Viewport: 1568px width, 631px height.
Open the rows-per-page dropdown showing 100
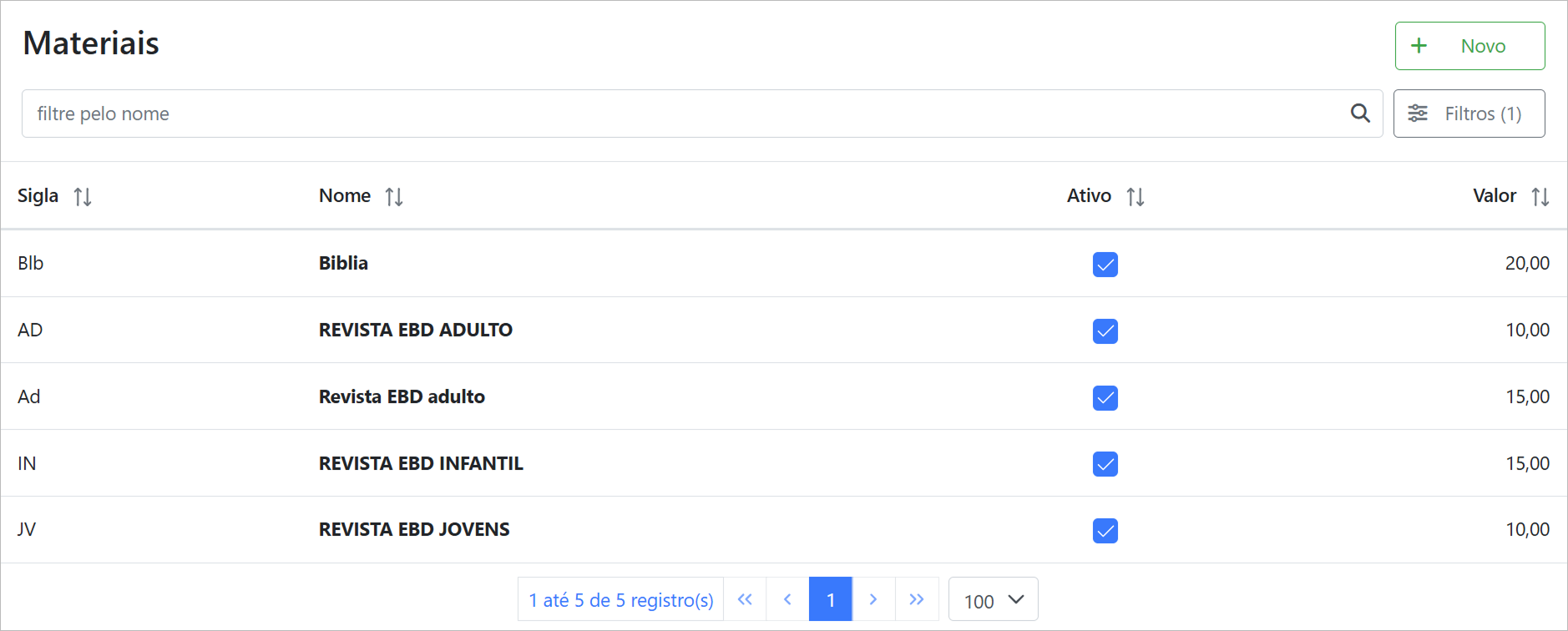pyautogui.click(x=993, y=599)
